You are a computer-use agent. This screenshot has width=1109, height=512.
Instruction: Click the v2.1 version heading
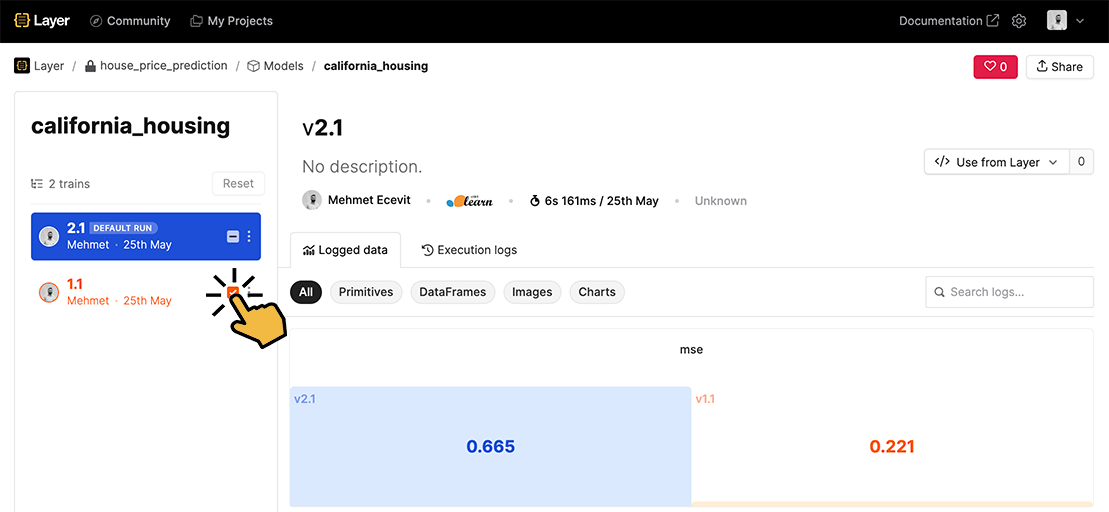(323, 128)
